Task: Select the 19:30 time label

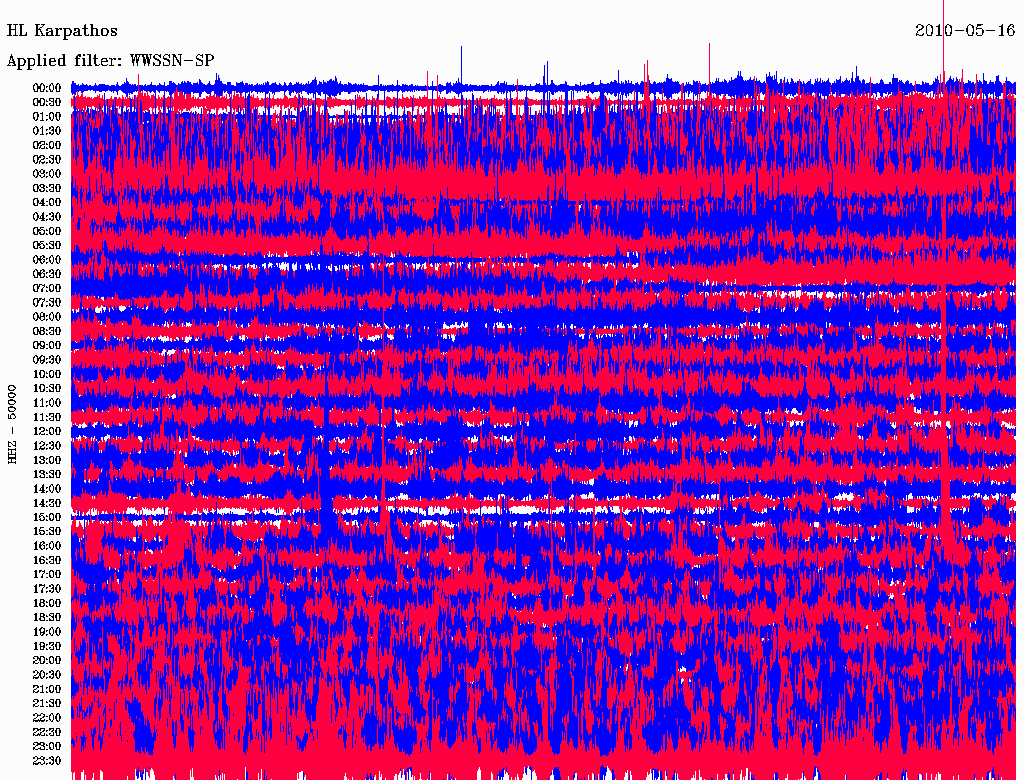Action: (x=47, y=647)
